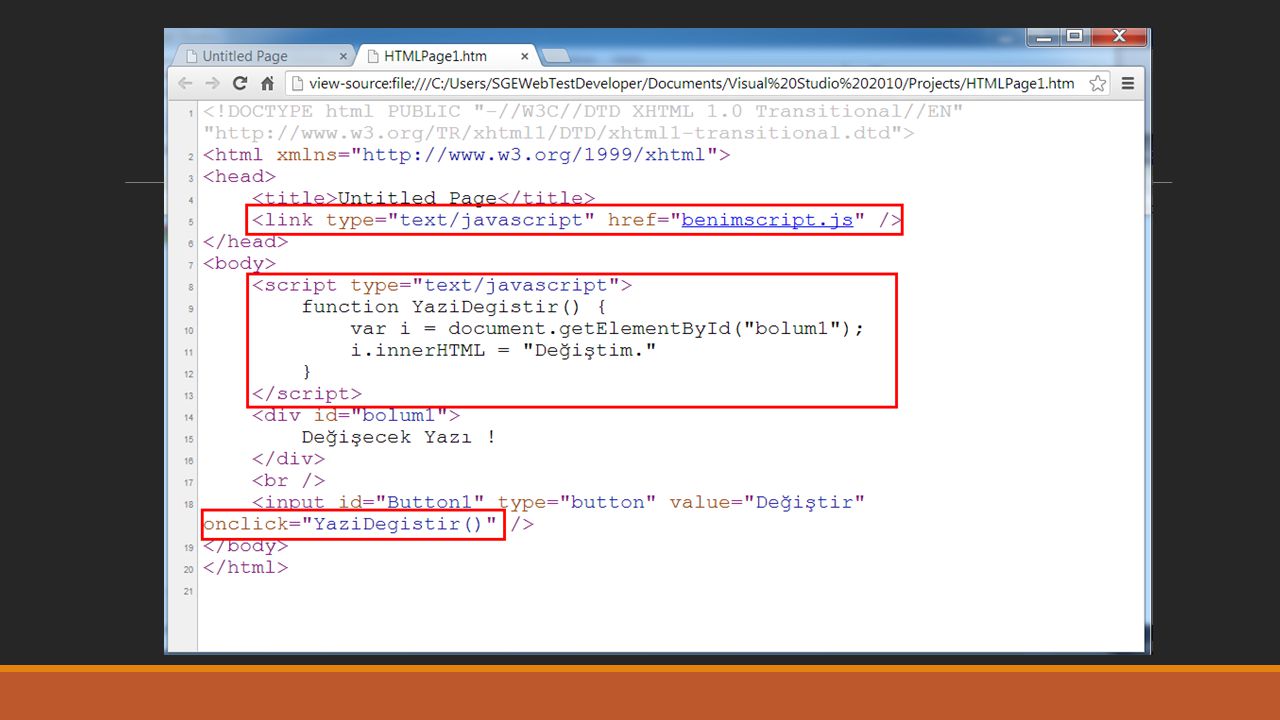Click the <title>Untitled Page</title> line

point(423,198)
